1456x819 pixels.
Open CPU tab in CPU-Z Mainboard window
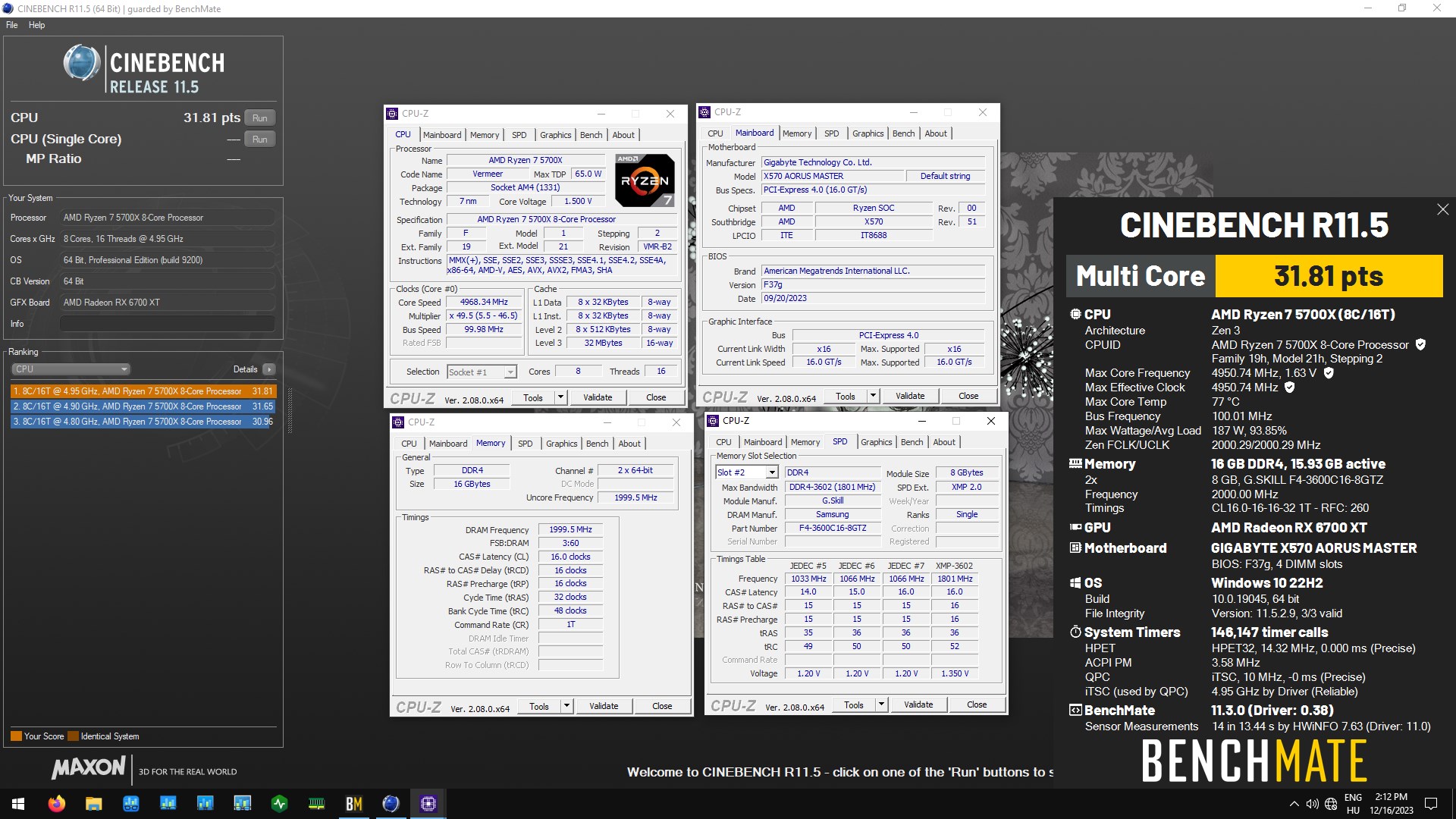[x=715, y=133]
